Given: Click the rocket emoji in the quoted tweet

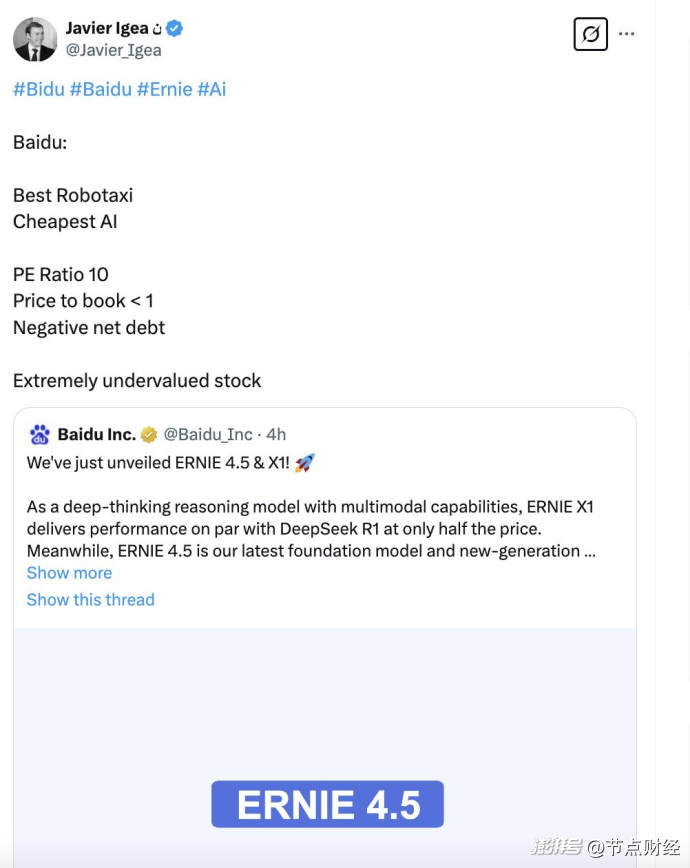Looking at the screenshot, I should tap(304, 462).
